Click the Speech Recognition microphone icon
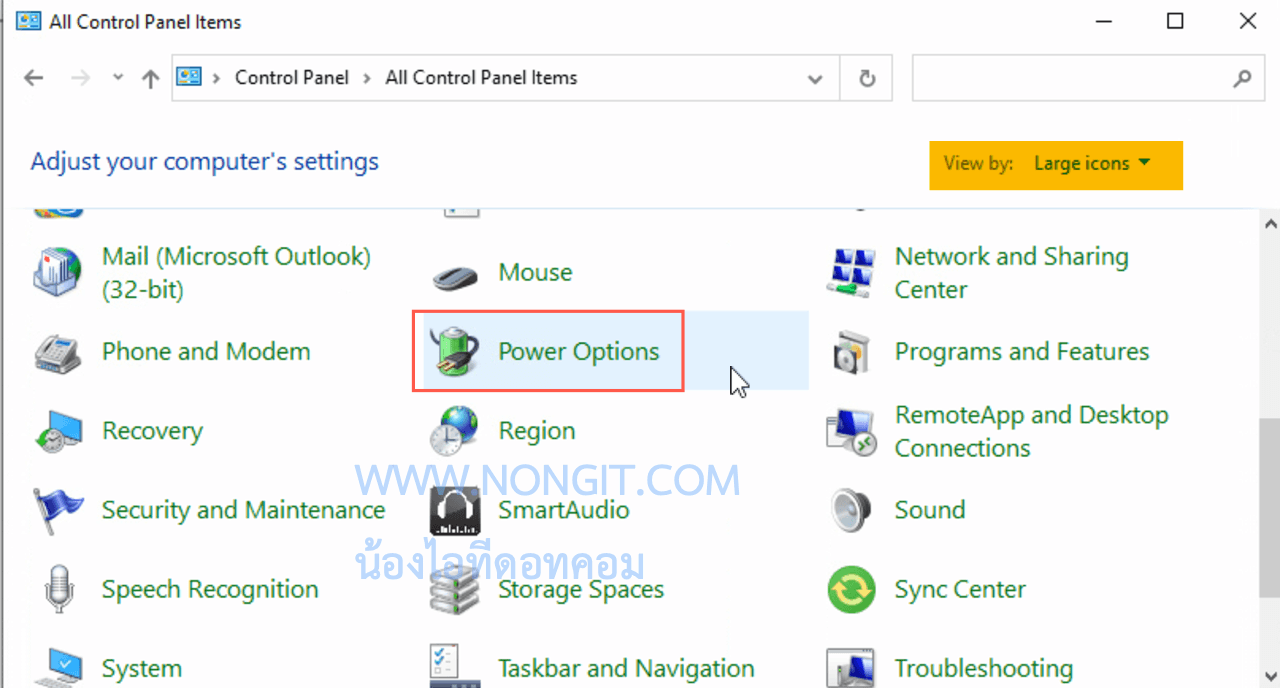This screenshot has width=1280, height=688. click(x=57, y=589)
